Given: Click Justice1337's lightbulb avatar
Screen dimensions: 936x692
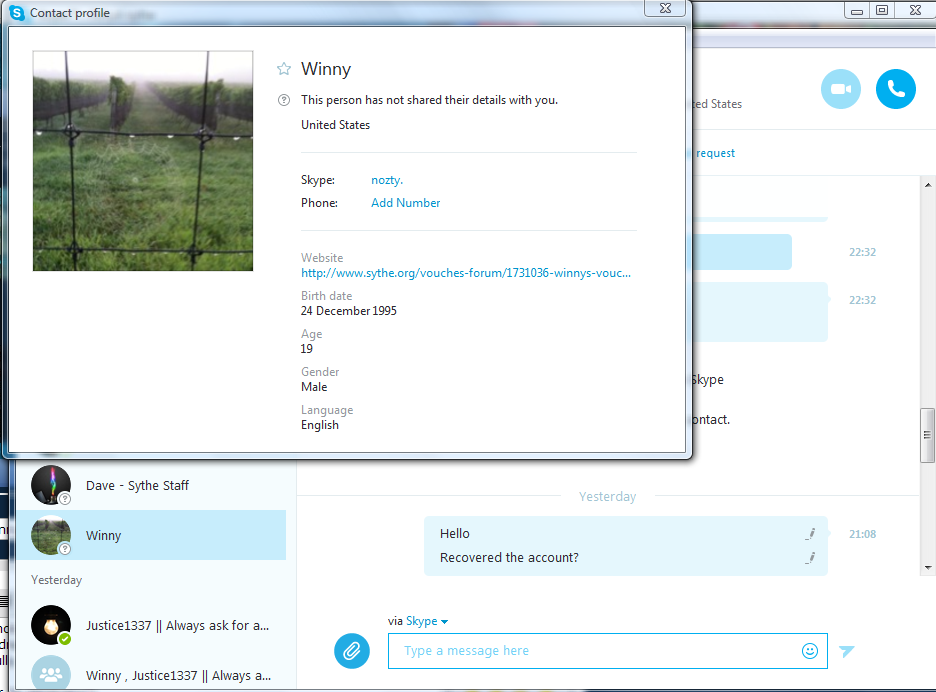Looking at the screenshot, I should 51,625.
